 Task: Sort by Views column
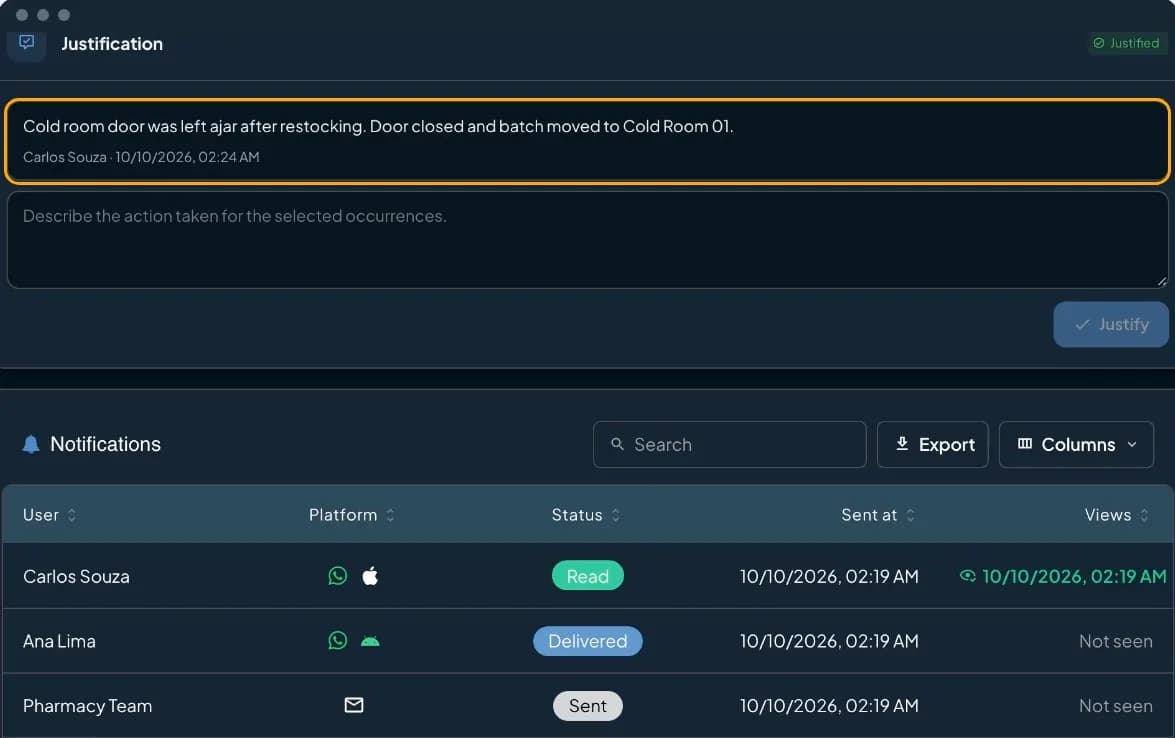[1117, 515]
